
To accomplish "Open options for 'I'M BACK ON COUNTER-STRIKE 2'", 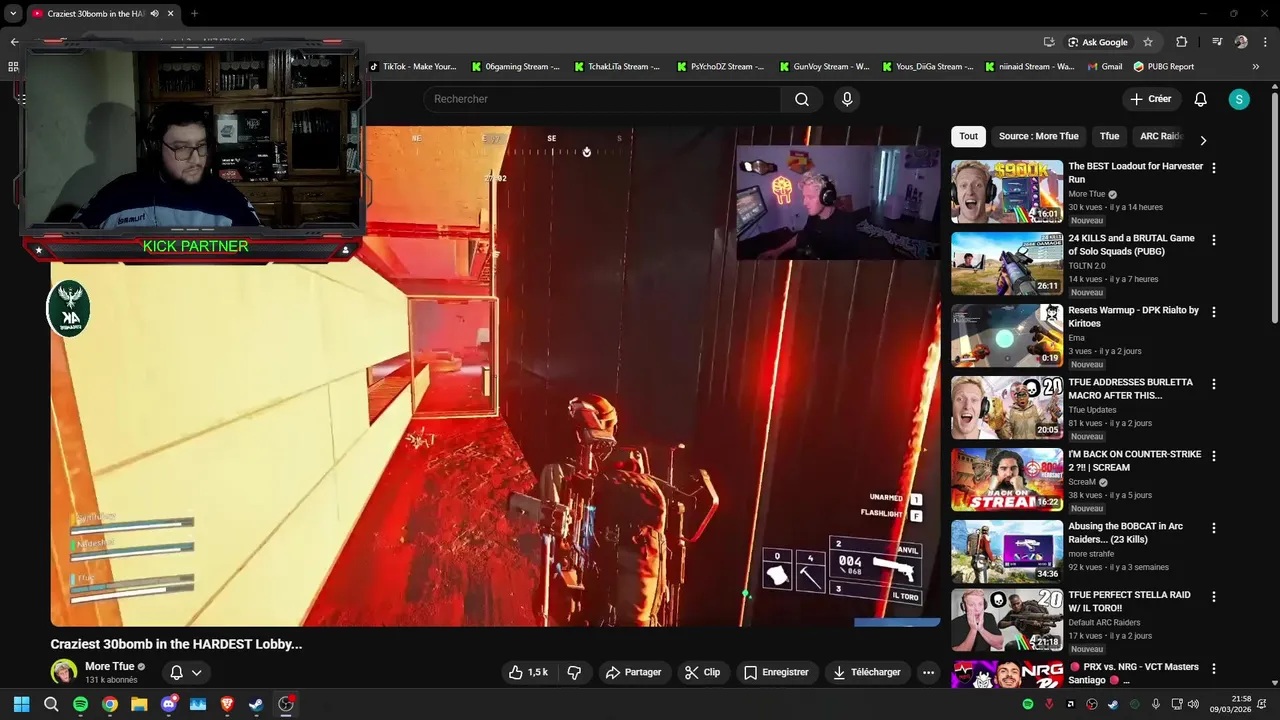I will point(1214,456).
